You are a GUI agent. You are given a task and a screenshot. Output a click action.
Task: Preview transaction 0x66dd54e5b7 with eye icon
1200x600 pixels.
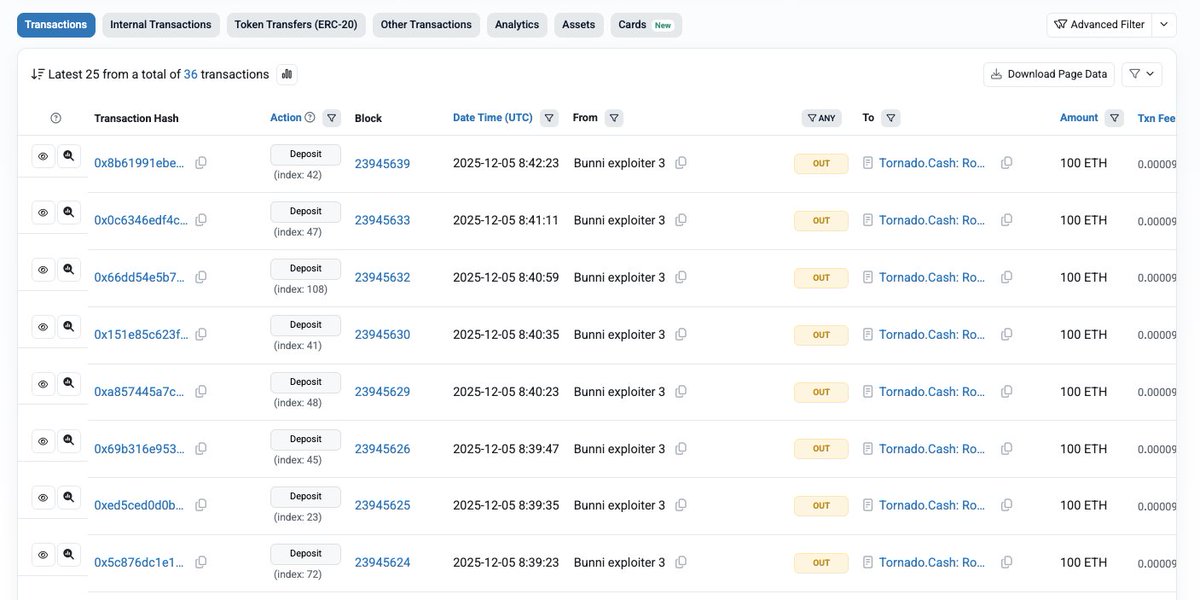[43, 270]
